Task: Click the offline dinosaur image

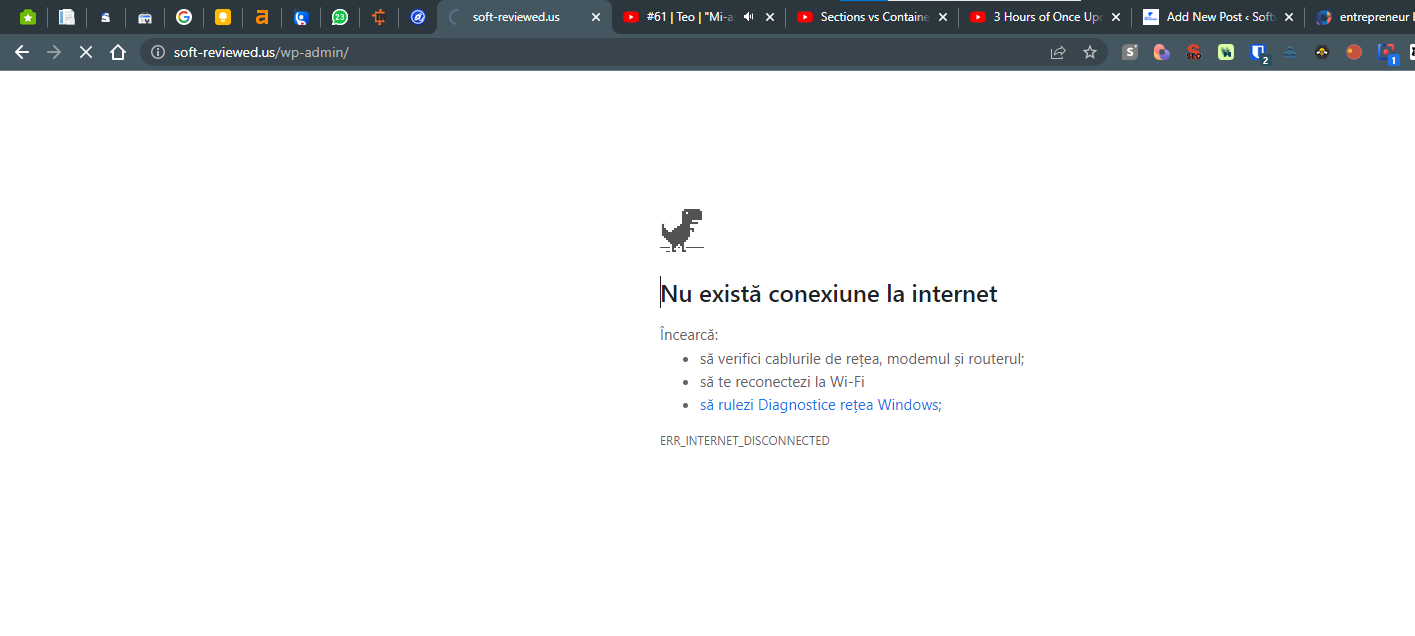Action: pyautogui.click(x=682, y=229)
